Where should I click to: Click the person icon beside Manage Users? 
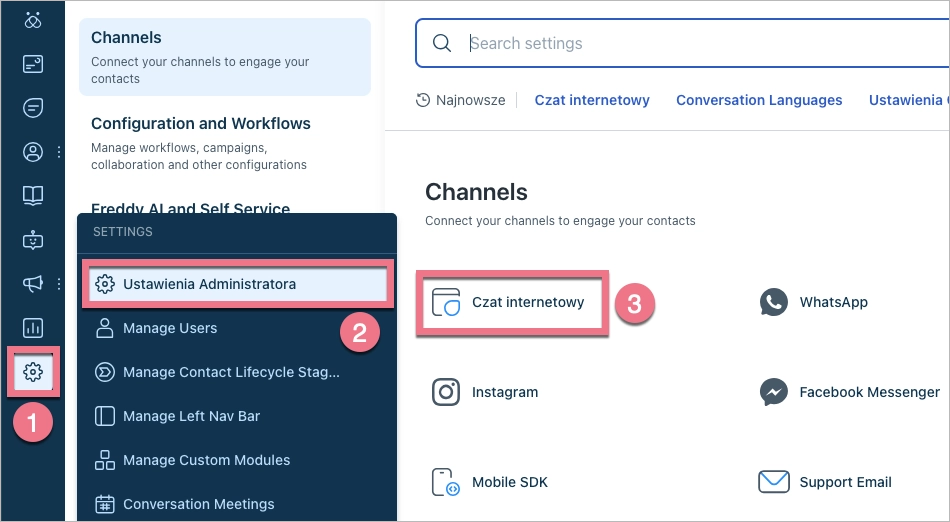(x=105, y=328)
